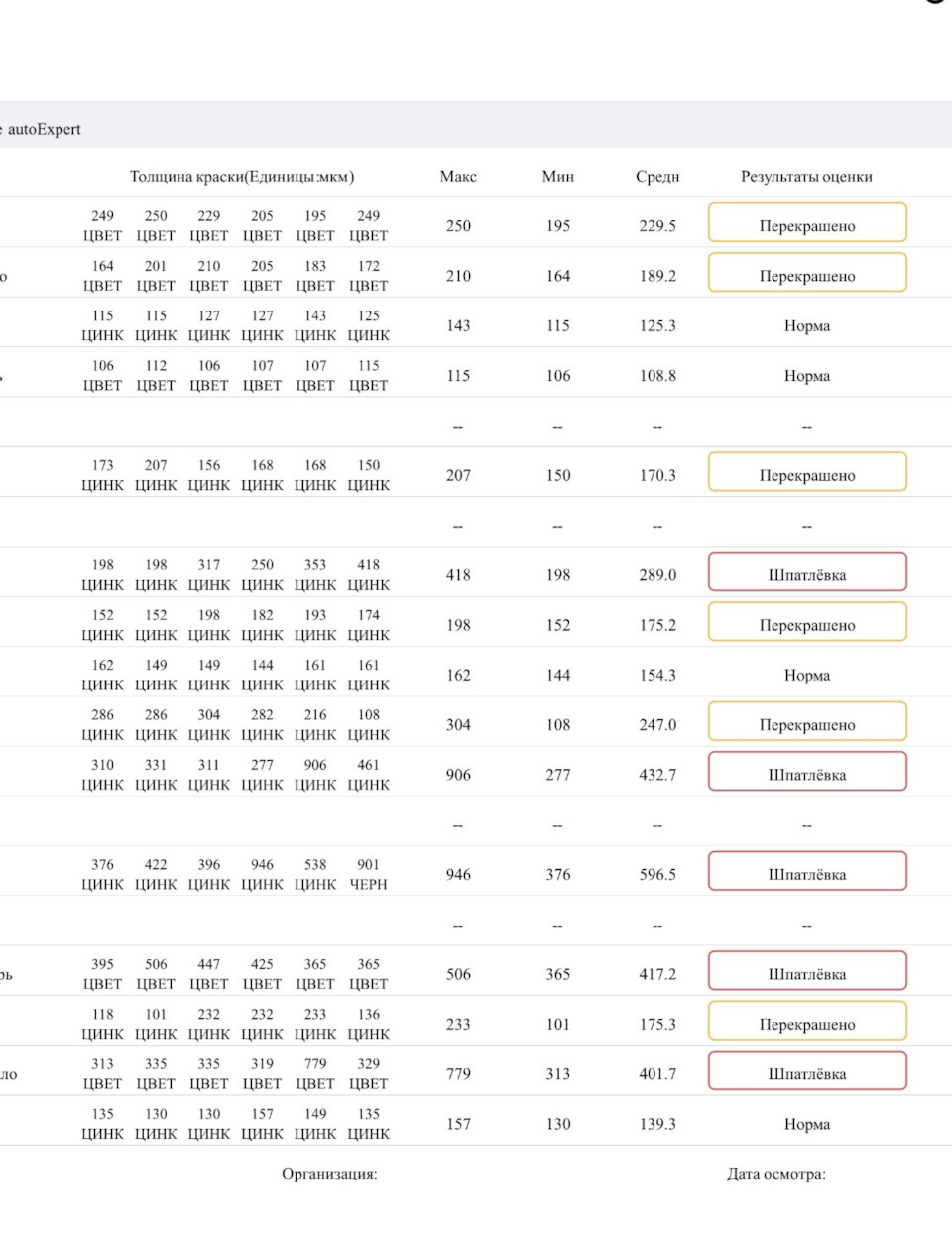Click the Перекрашено badge for average 229.5
This screenshot has width=952, height=1242.
click(x=807, y=224)
